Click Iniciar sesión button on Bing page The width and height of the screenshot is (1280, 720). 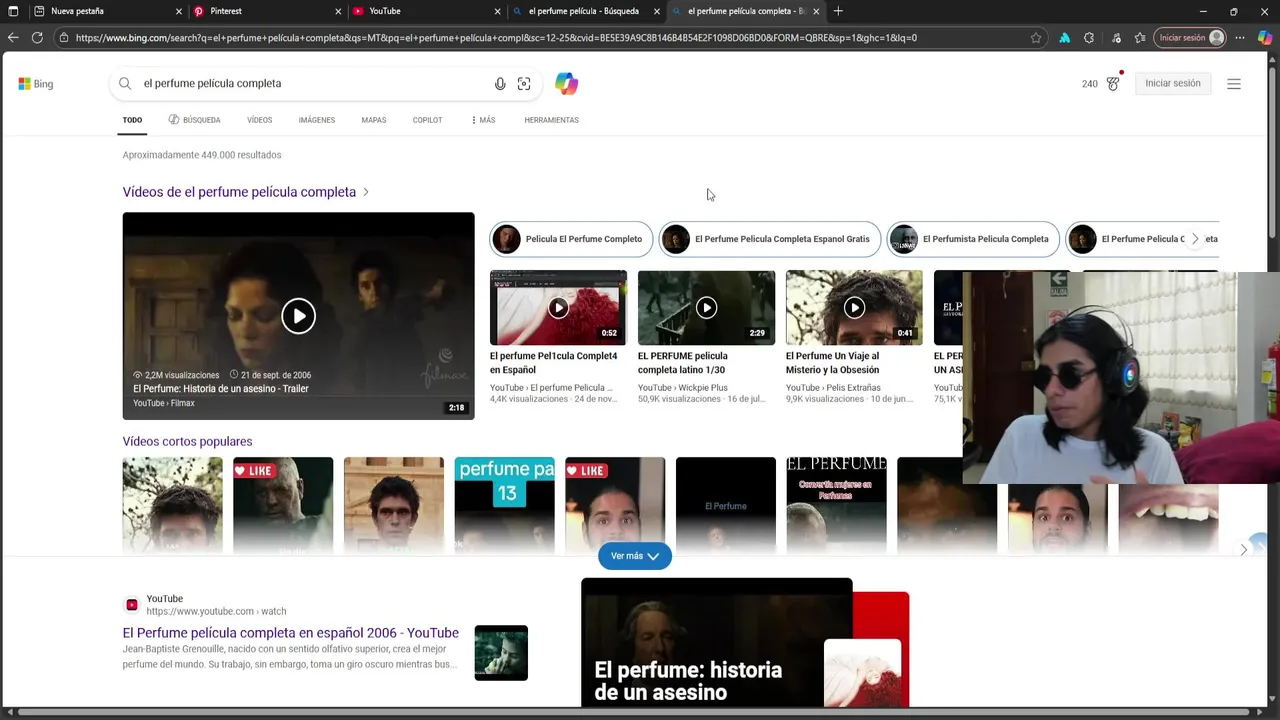(1173, 84)
